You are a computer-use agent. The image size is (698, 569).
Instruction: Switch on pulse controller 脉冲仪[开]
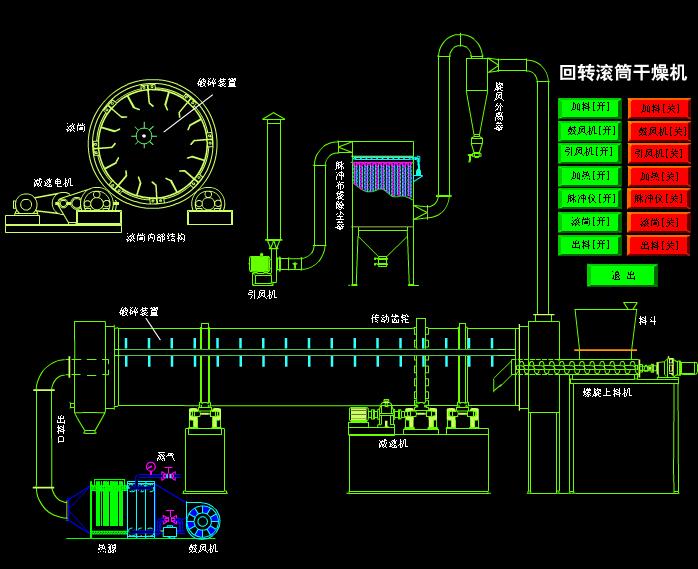[x=590, y=199]
